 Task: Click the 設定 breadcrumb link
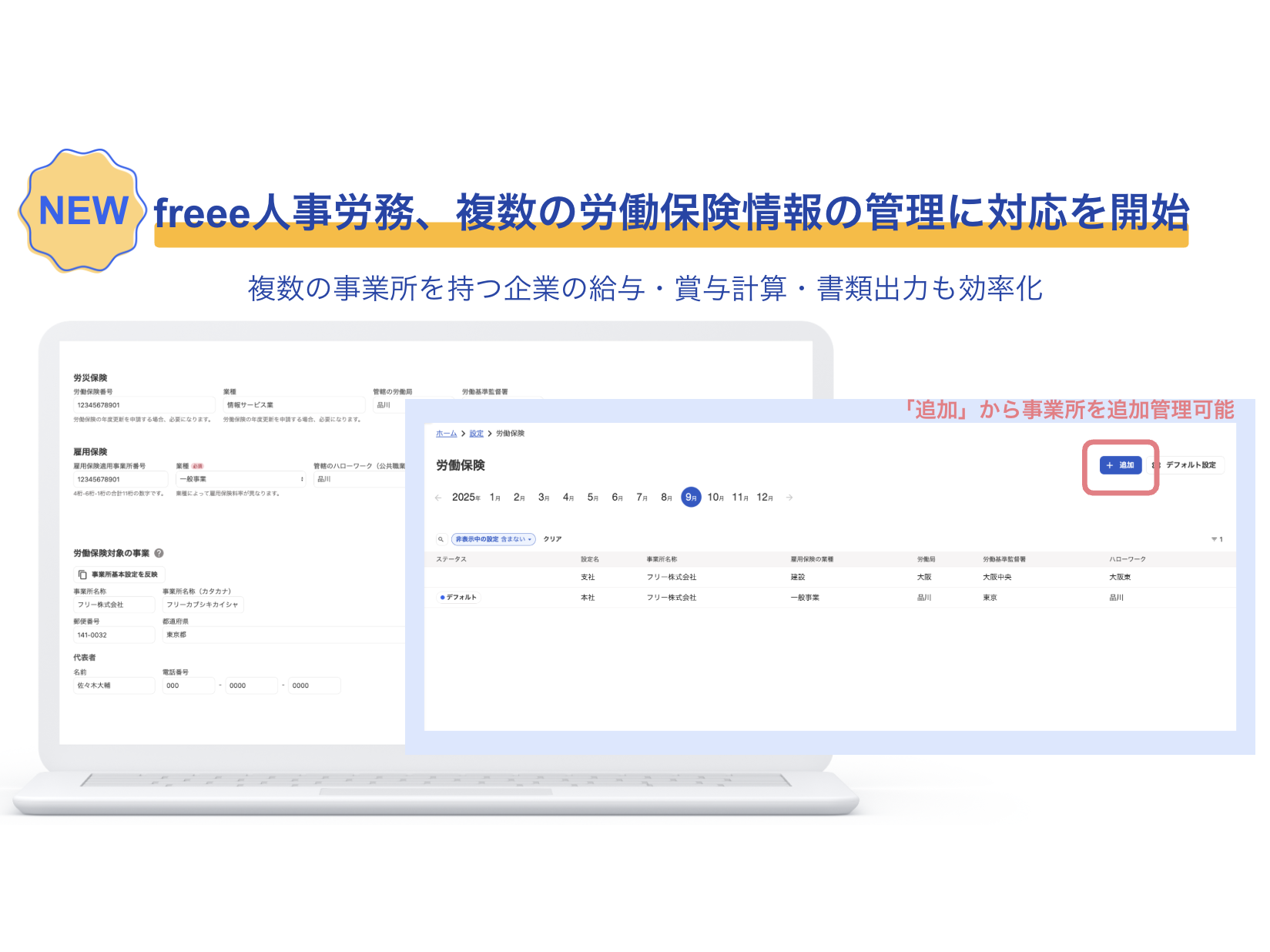[476, 434]
